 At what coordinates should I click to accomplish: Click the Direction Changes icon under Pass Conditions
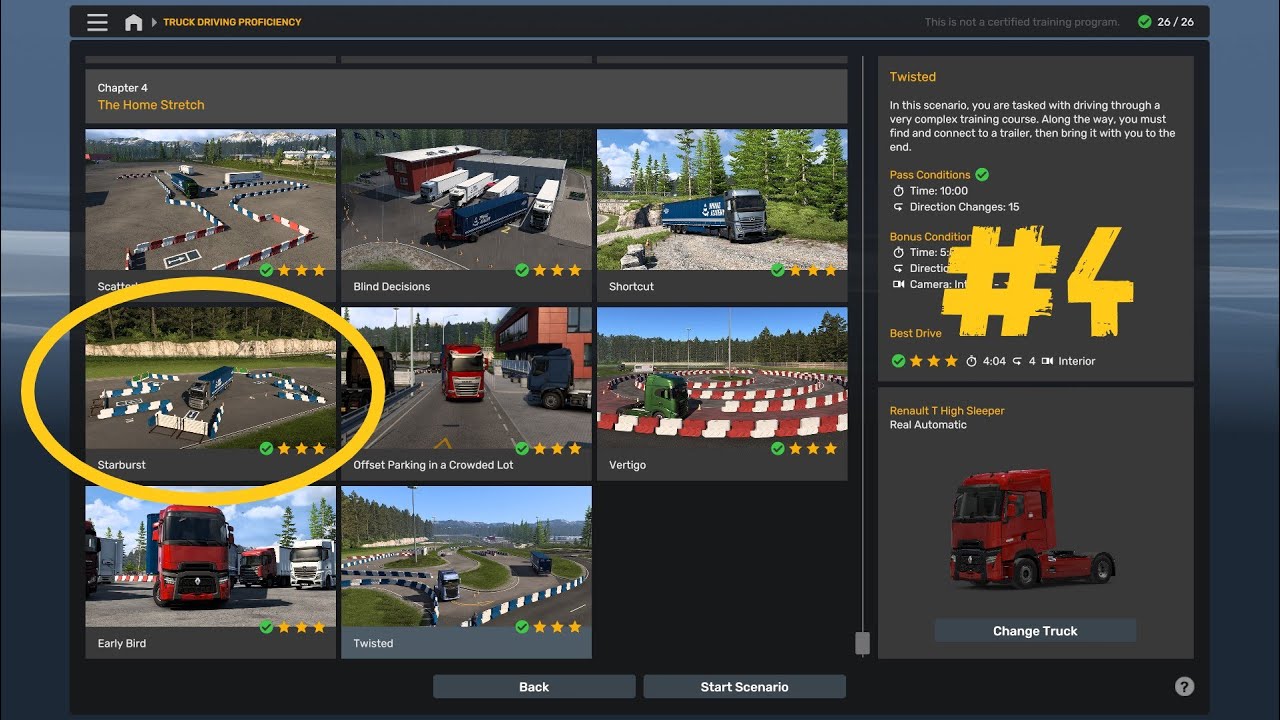[x=898, y=207]
